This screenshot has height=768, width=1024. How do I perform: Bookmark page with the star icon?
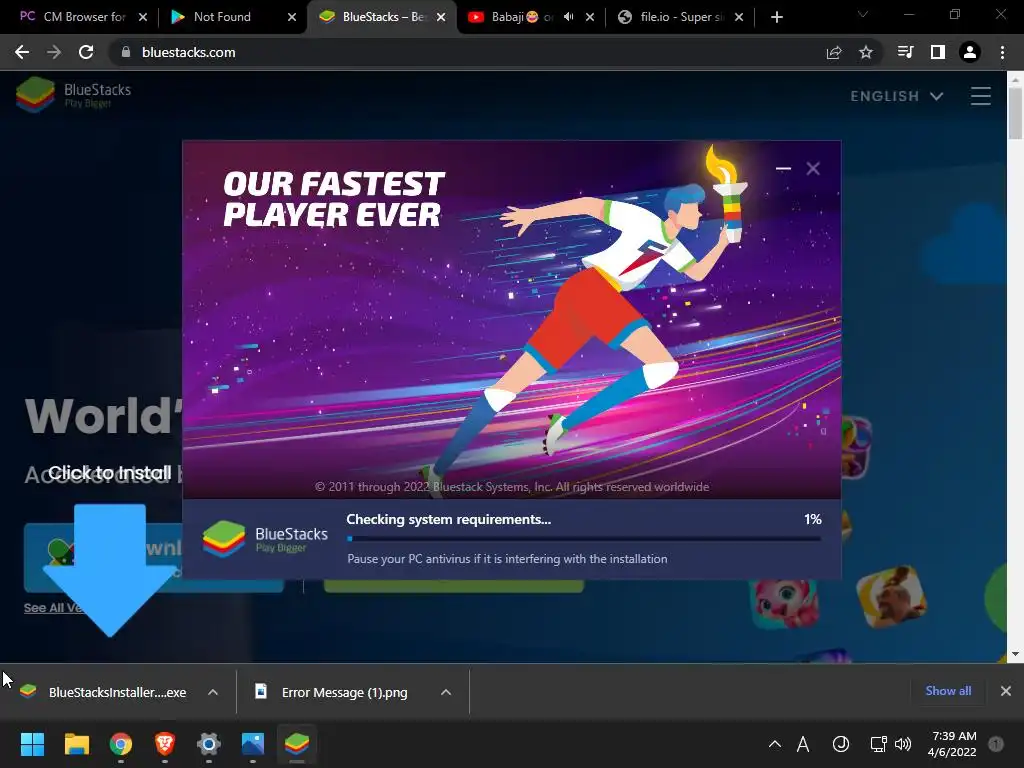click(866, 52)
